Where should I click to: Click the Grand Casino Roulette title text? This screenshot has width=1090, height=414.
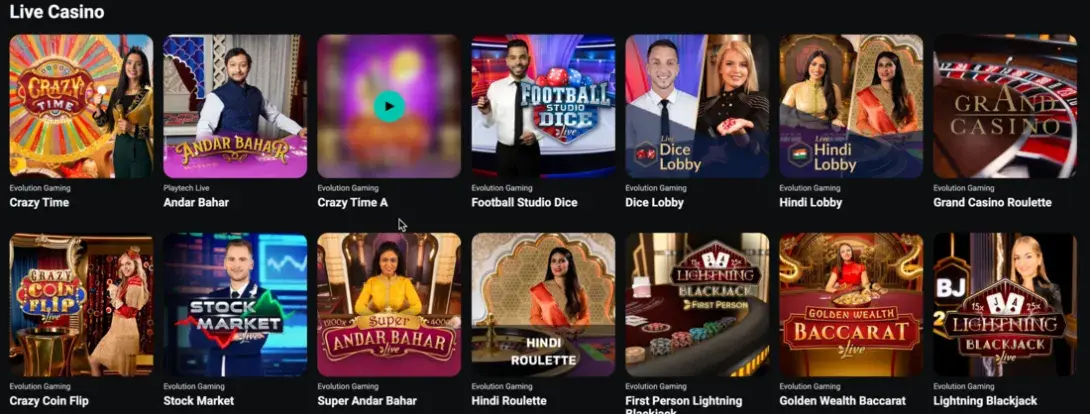pyautogui.click(x=992, y=203)
